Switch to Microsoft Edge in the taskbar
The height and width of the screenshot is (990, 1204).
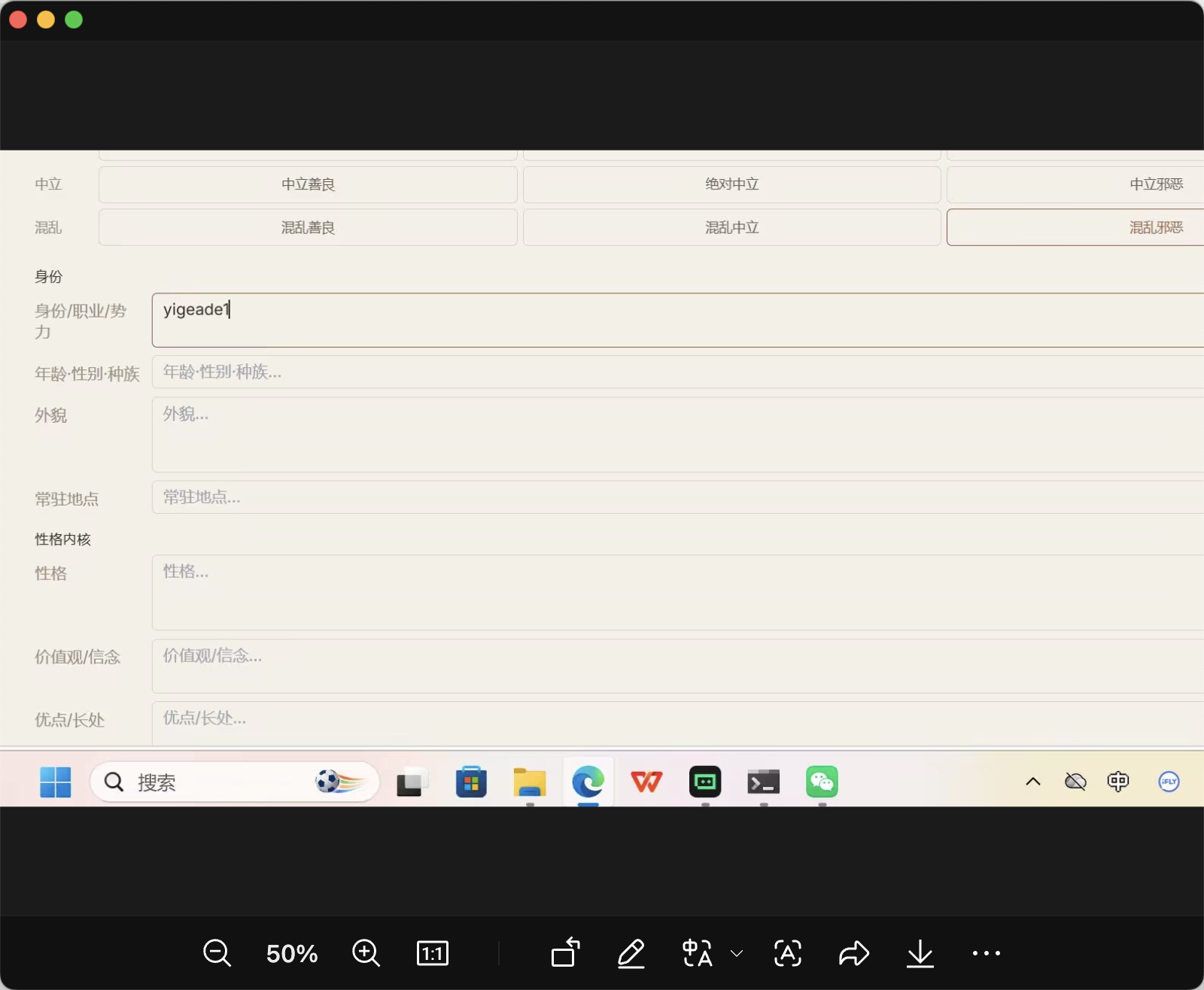pos(588,782)
